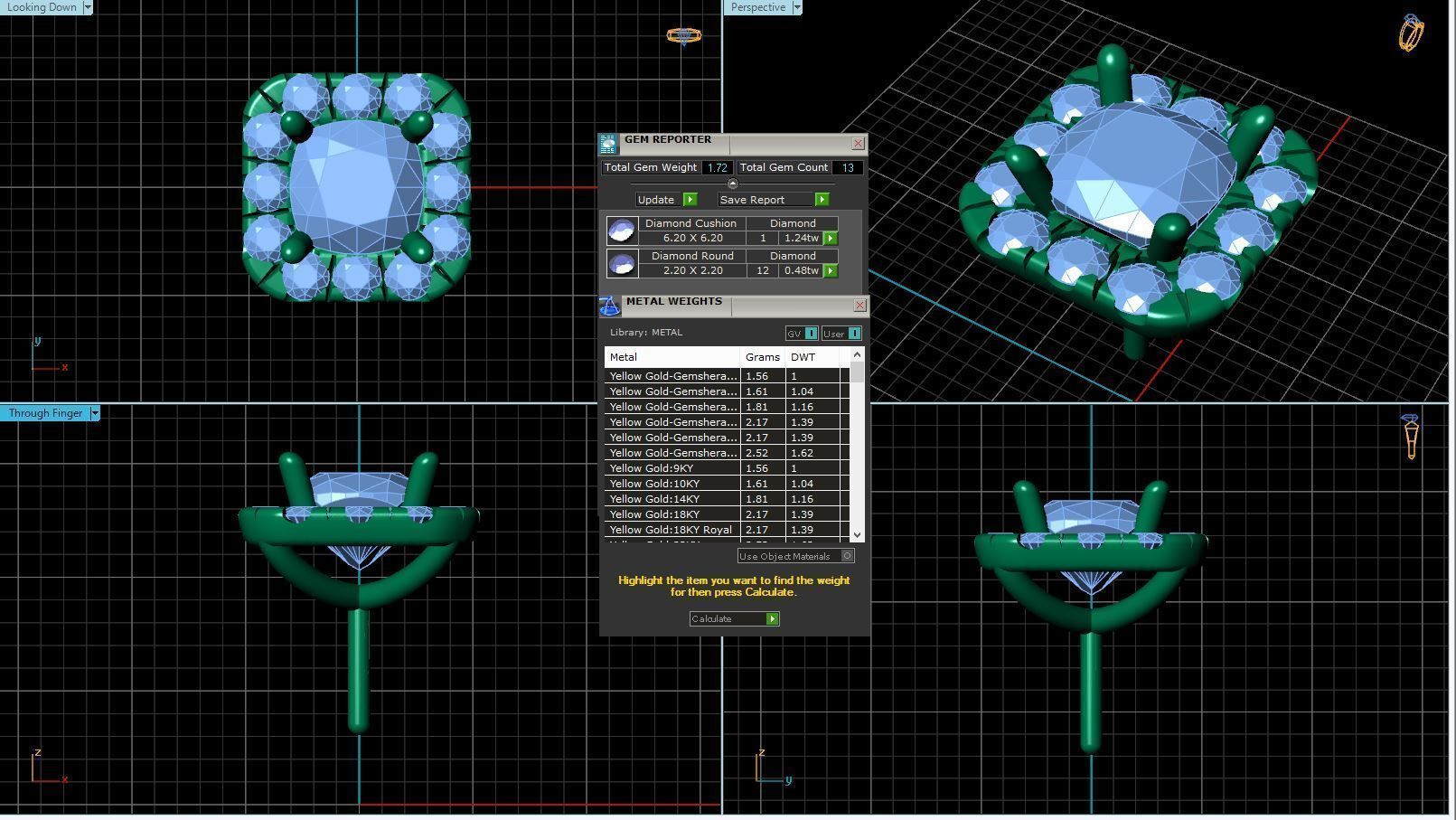Close the Metal Weights panel
Viewport: 1456px width, 820px height.
(860, 306)
